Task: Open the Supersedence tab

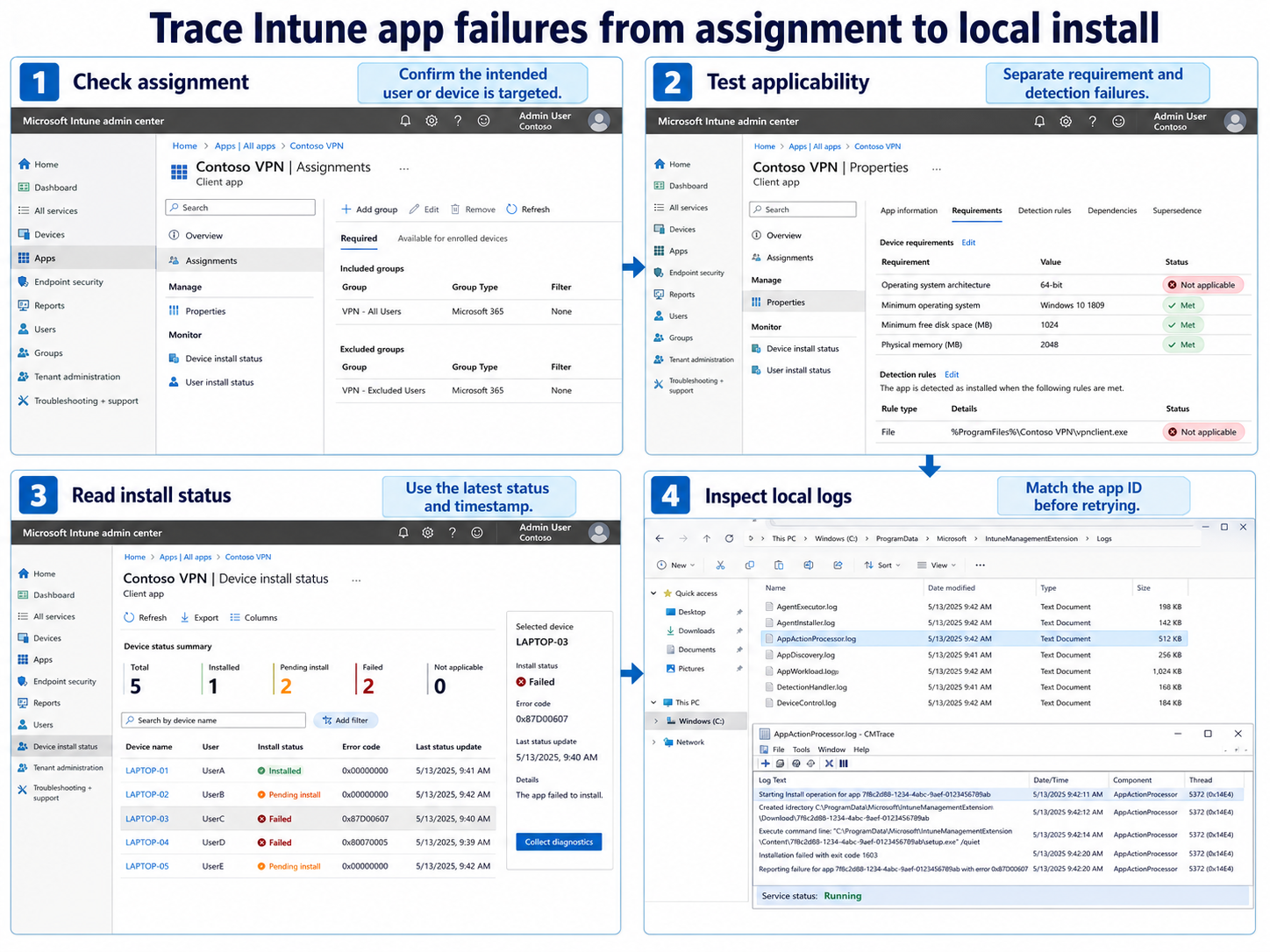Action: [1177, 210]
